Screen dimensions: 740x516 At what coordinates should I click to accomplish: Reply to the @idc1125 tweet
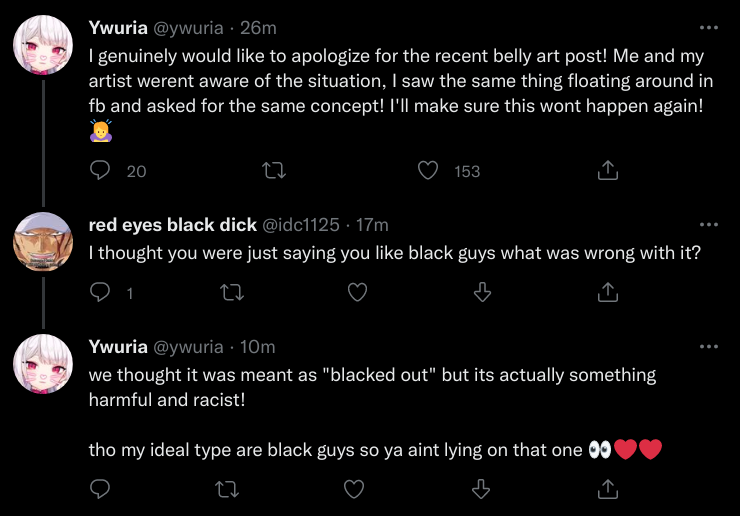click(100, 292)
